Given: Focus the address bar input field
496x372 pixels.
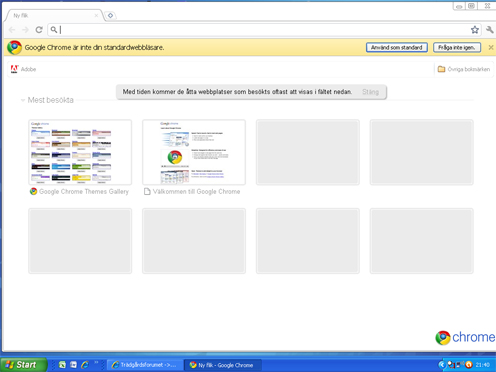Looking at the screenshot, I should 263,30.
